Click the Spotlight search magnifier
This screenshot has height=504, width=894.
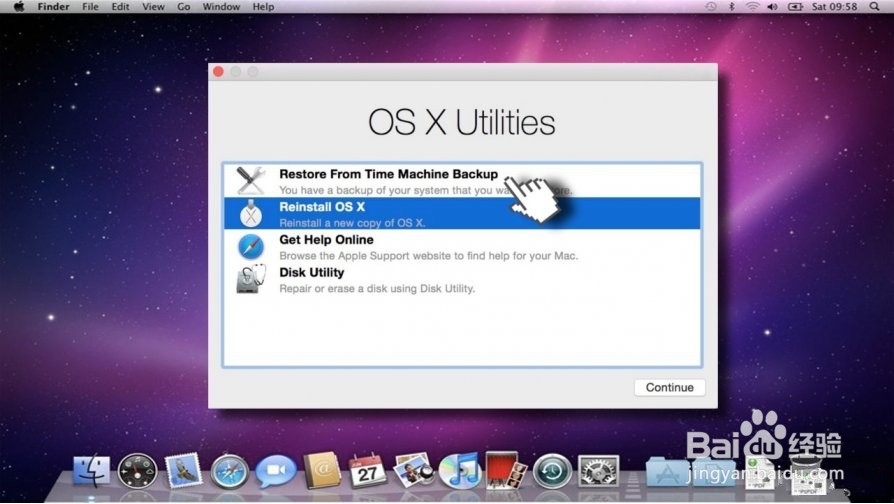pyautogui.click(x=874, y=7)
